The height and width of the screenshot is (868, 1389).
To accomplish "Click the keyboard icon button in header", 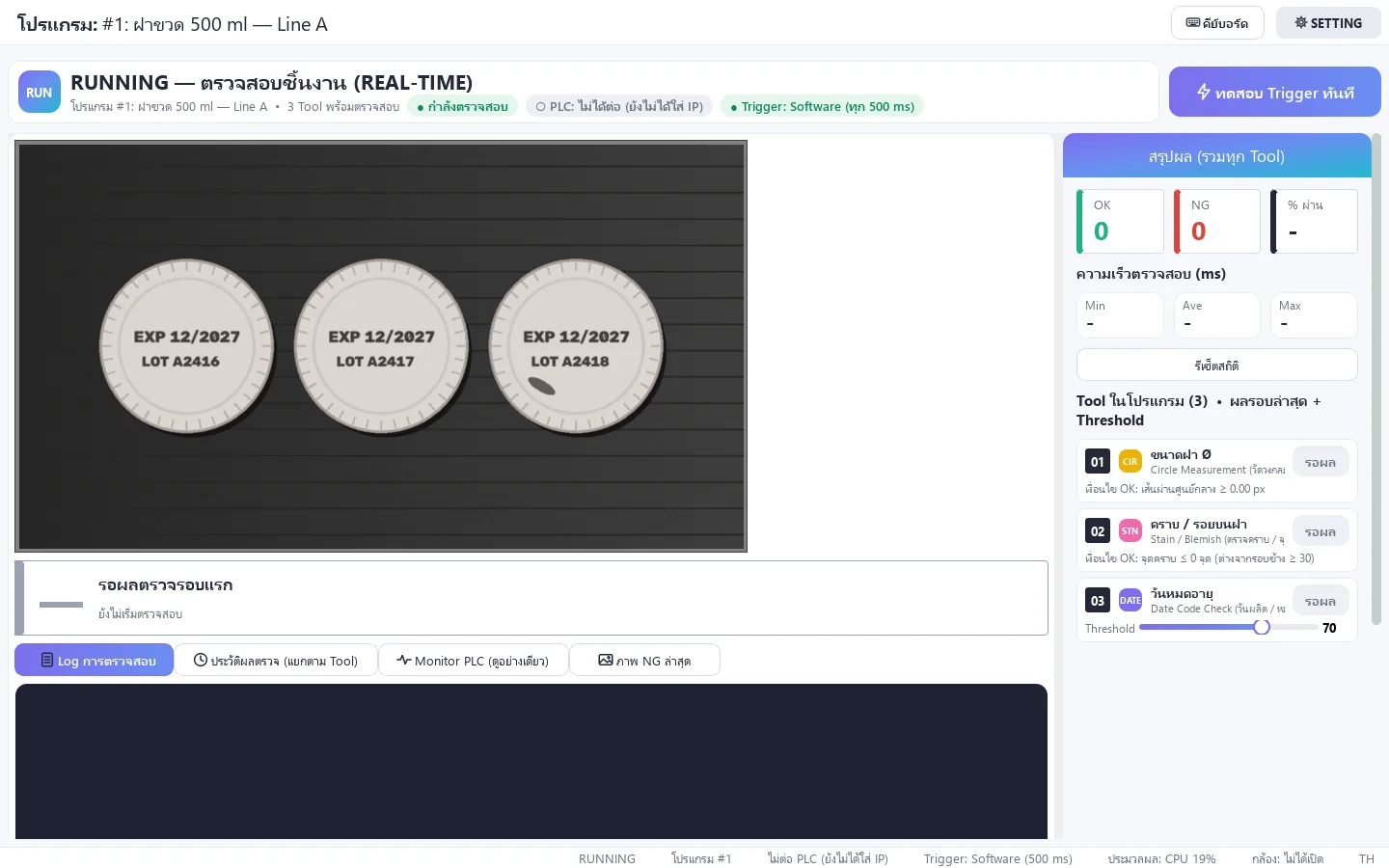I will 1217,23.
